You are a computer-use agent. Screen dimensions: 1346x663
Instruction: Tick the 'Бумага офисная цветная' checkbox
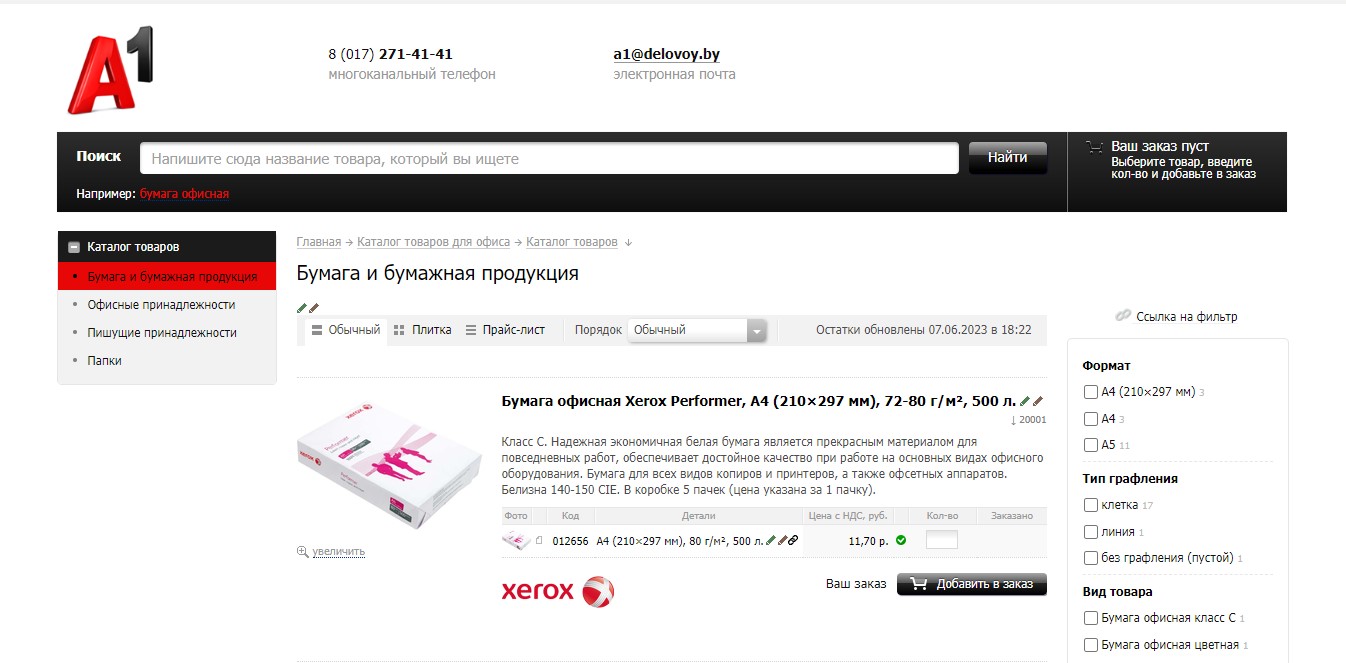[1091, 645]
